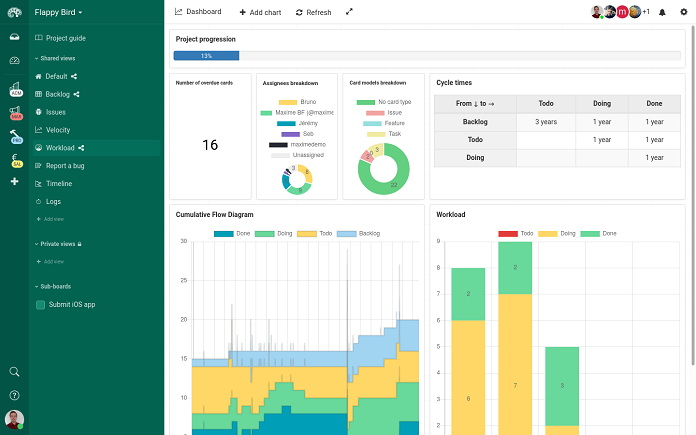Click share icon next to Default view

(74, 76)
